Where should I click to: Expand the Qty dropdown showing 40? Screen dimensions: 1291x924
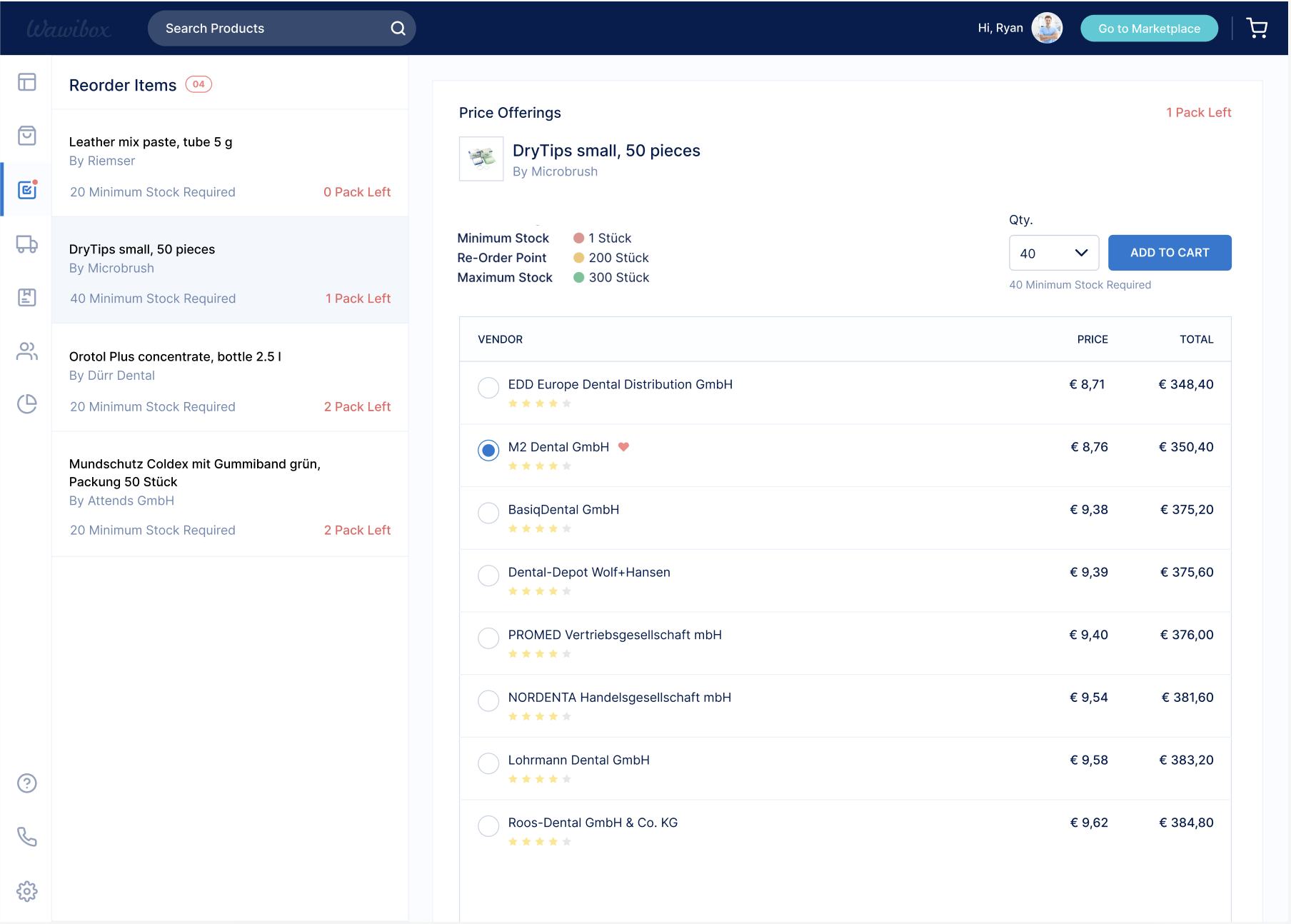point(1054,253)
